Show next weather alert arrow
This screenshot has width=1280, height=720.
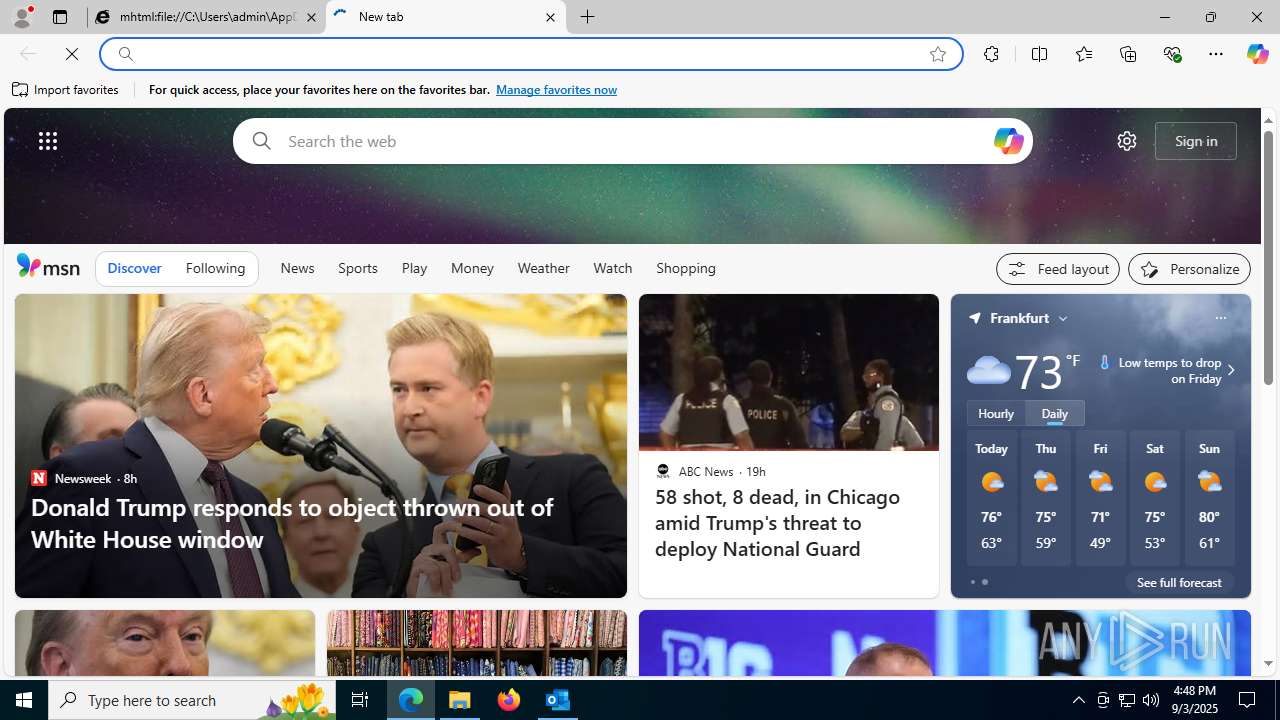1231,370
